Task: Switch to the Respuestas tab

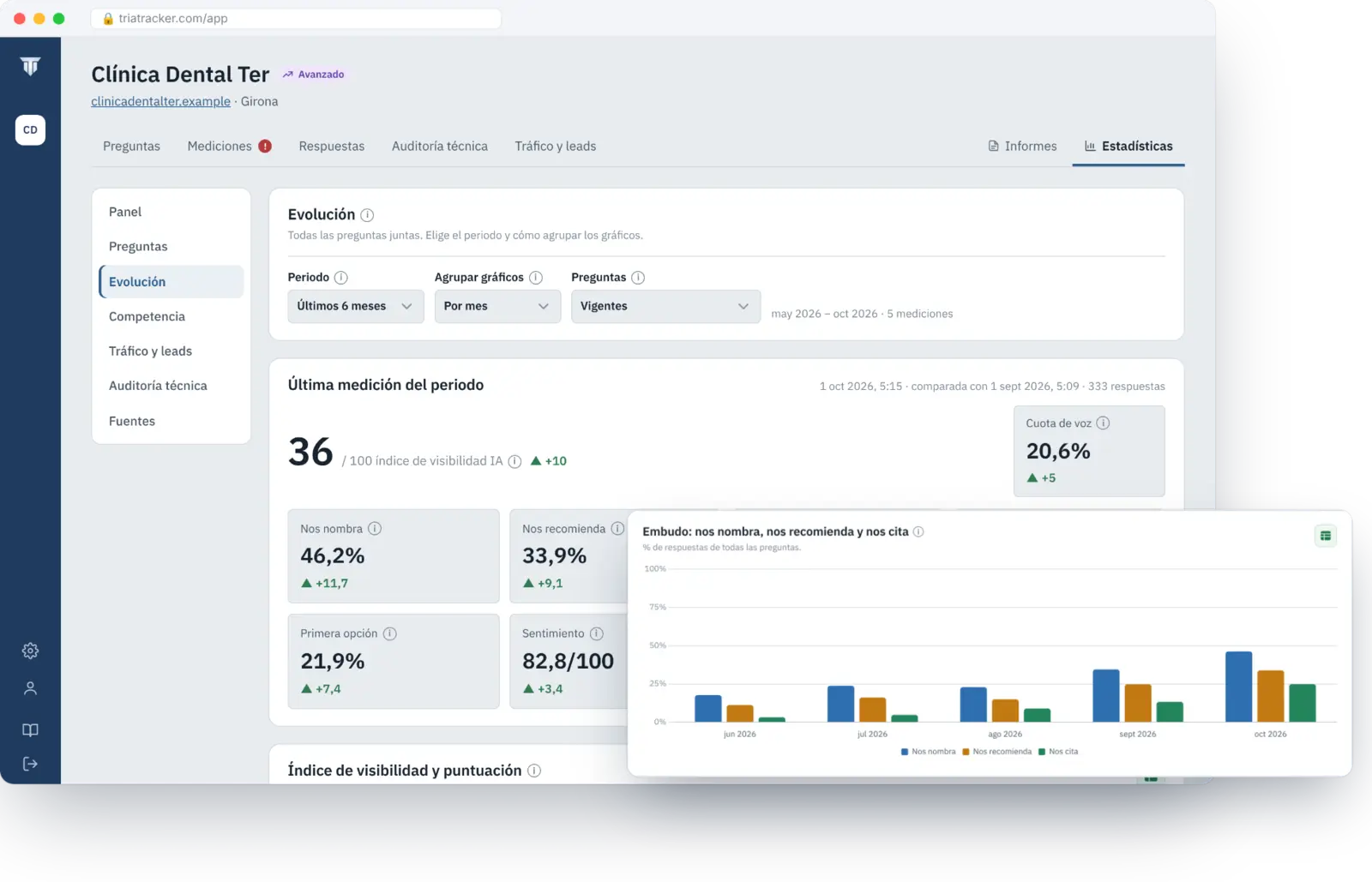Action: (x=332, y=146)
